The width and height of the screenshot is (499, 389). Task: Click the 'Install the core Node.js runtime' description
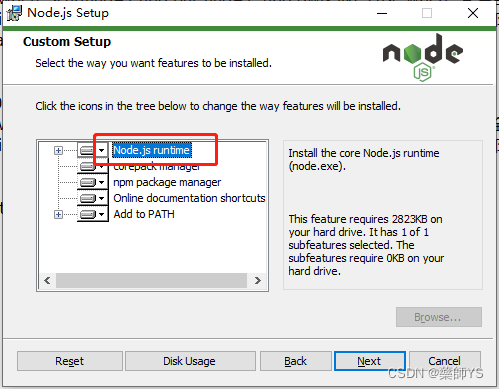tap(364, 159)
